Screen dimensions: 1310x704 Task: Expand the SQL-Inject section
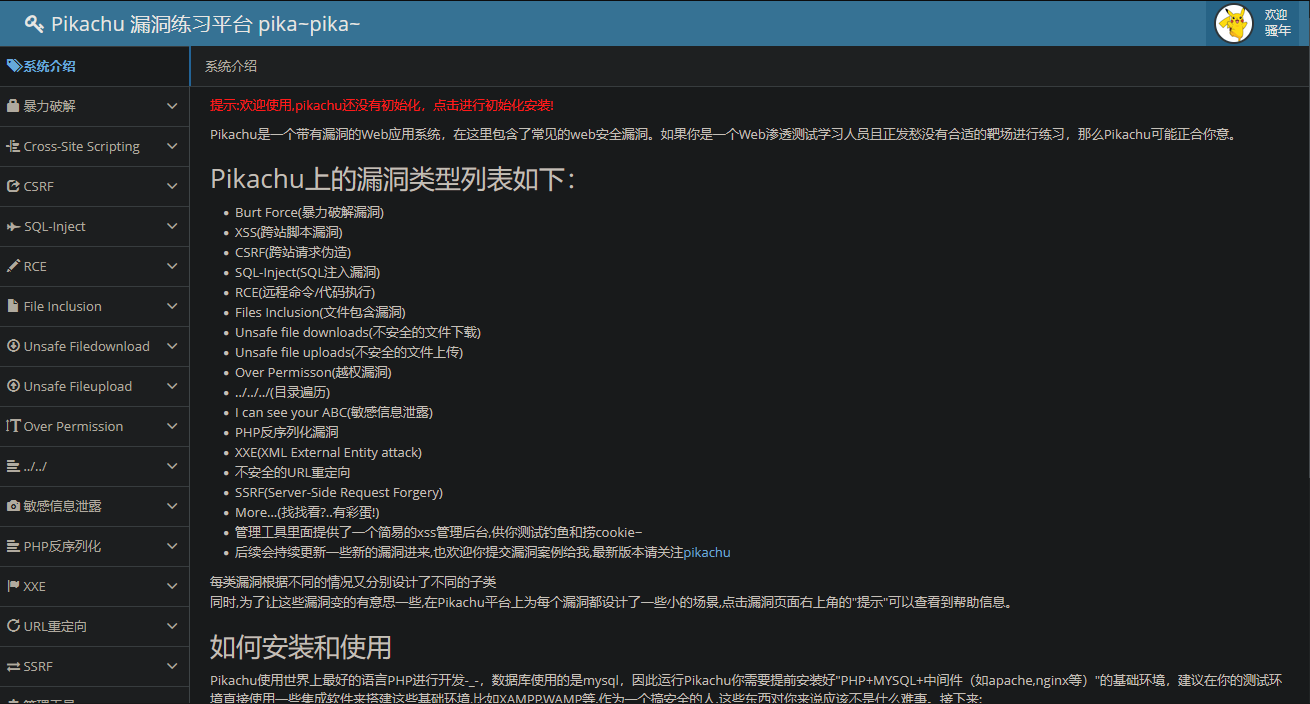(x=170, y=226)
